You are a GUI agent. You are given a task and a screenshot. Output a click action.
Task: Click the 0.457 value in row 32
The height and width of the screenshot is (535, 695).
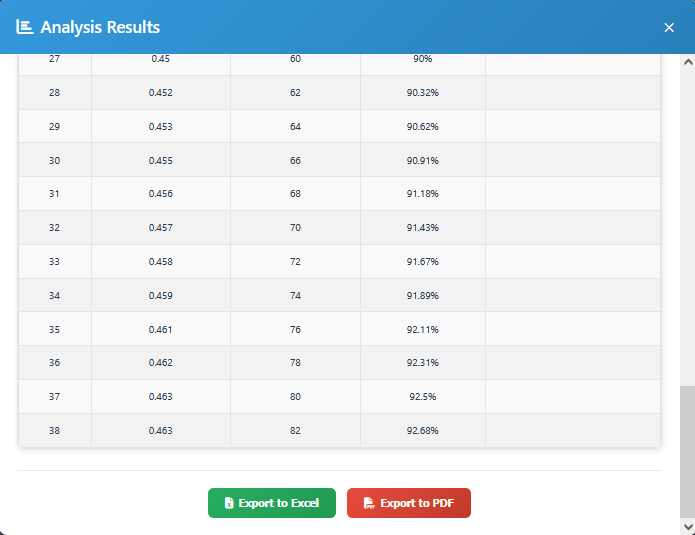point(160,228)
